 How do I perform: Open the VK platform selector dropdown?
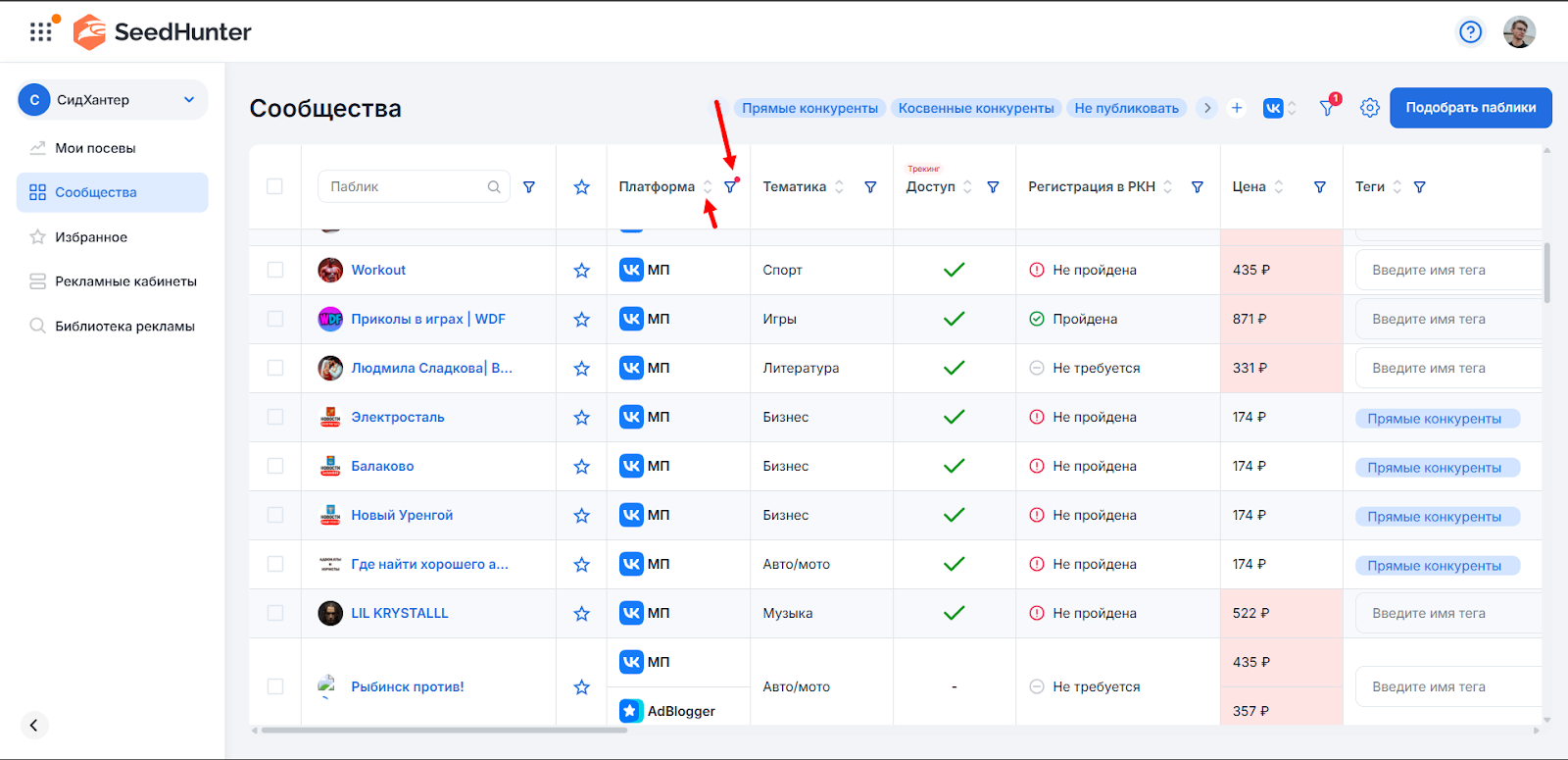(x=1279, y=108)
